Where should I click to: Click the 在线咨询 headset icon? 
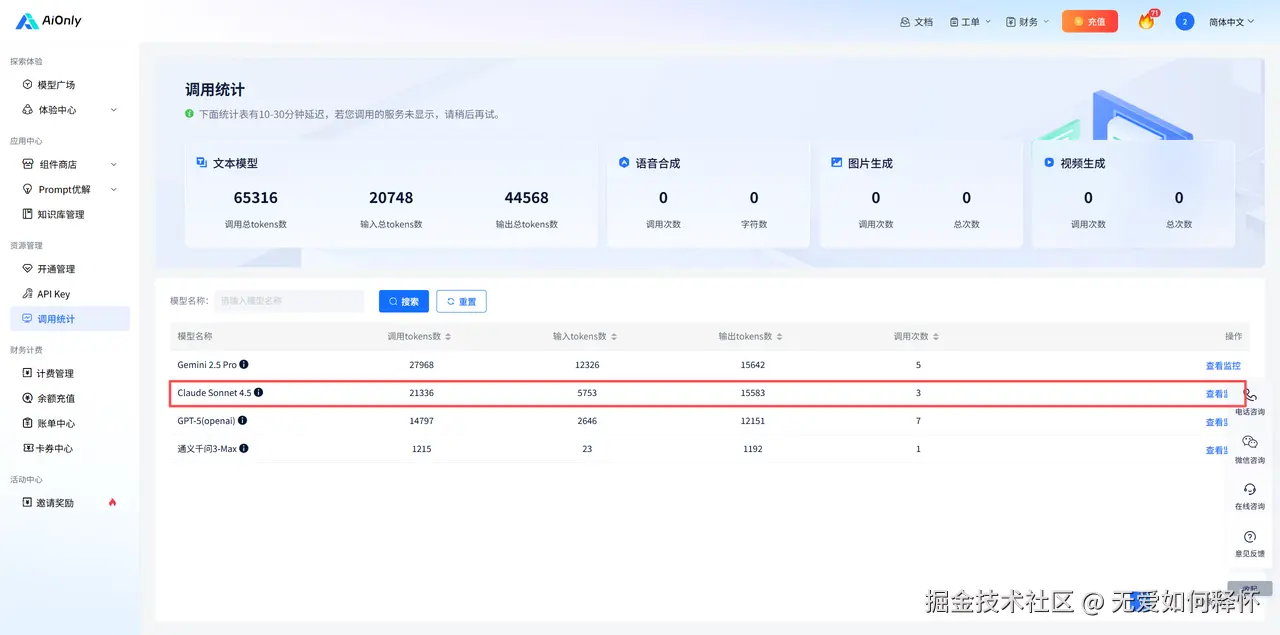[x=1250, y=489]
